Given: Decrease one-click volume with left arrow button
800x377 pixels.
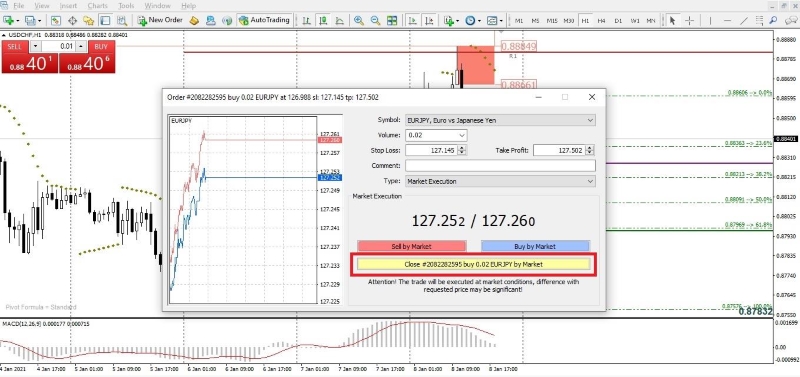Looking at the screenshot, I should tap(35, 46).
